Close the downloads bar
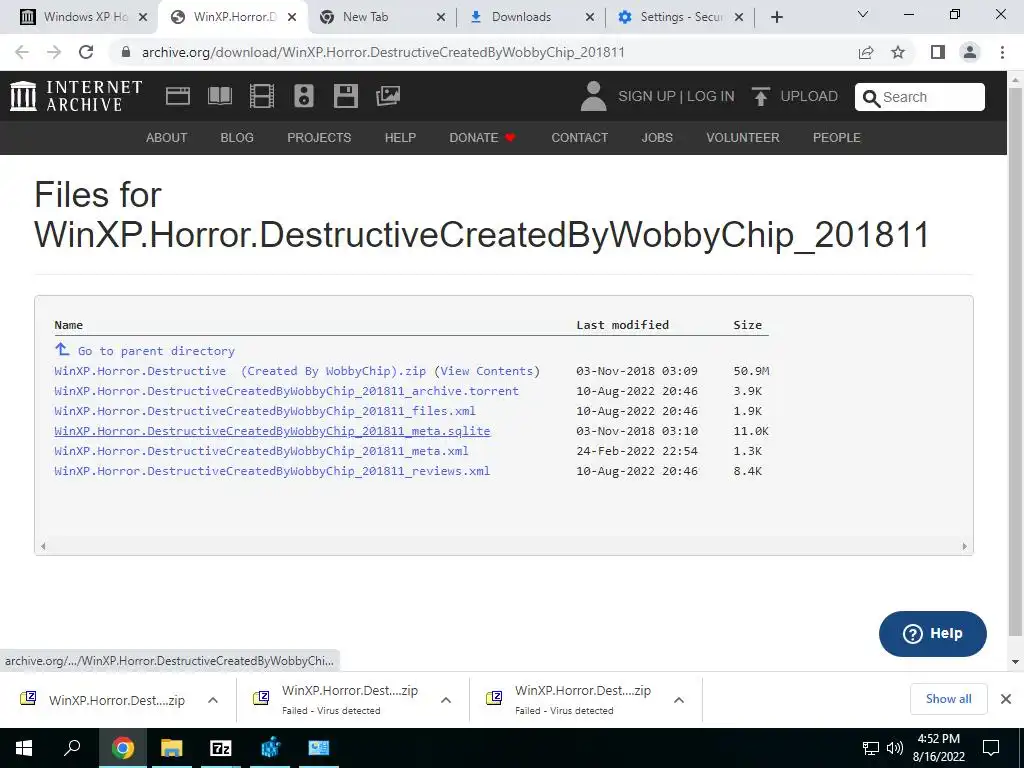The image size is (1024, 768). coord(1006,699)
